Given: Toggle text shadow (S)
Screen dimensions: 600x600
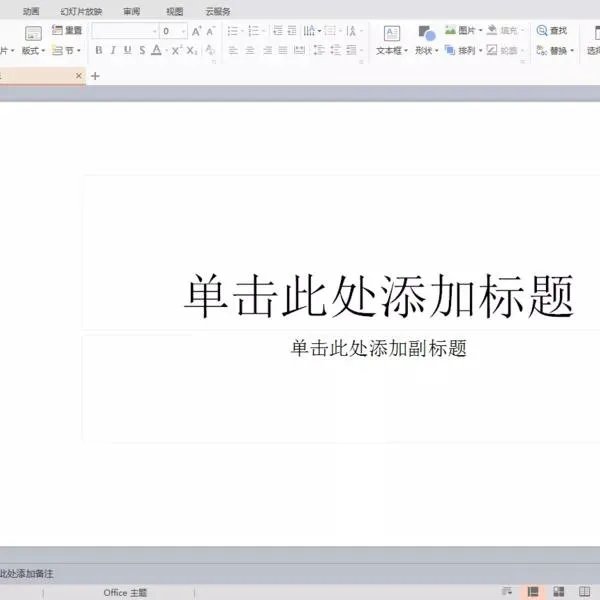Looking at the screenshot, I should [142, 50].
